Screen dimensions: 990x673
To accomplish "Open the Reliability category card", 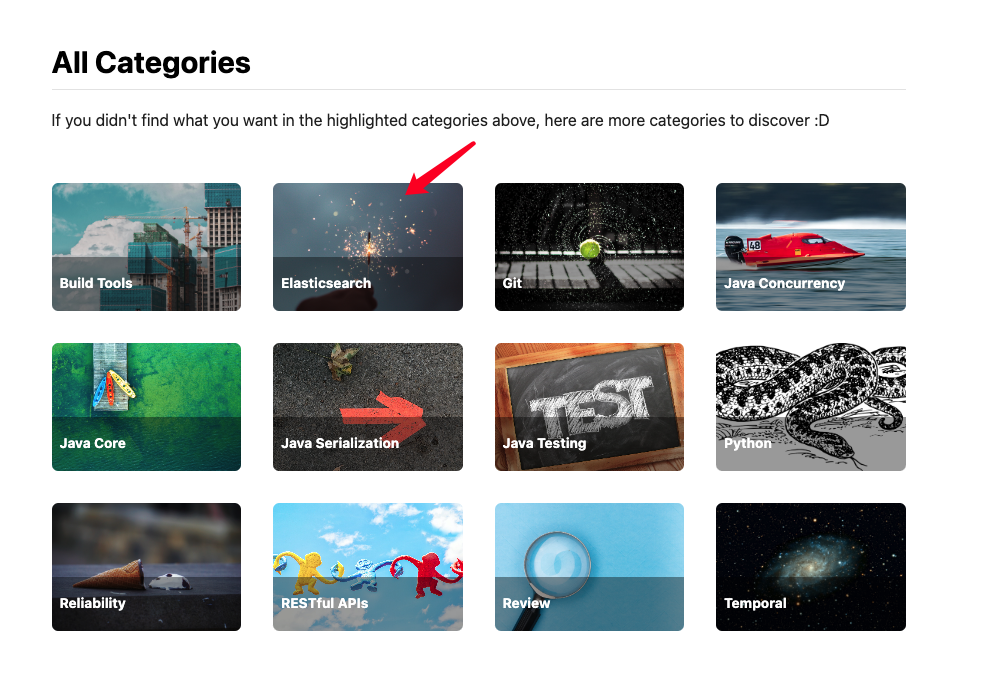I will (146, 567).
